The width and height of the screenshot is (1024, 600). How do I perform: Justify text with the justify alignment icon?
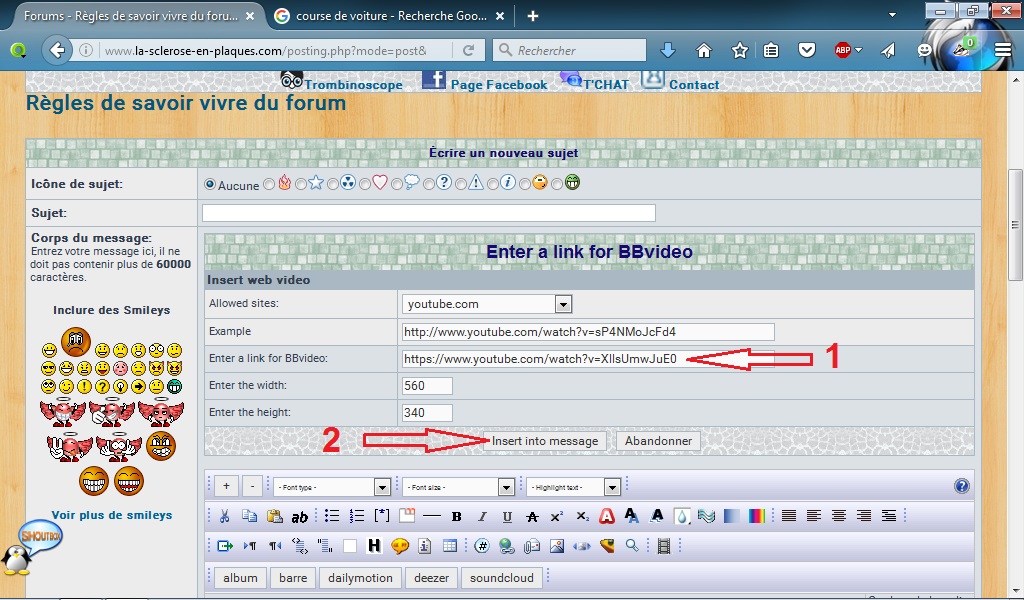tap(789, 516)
